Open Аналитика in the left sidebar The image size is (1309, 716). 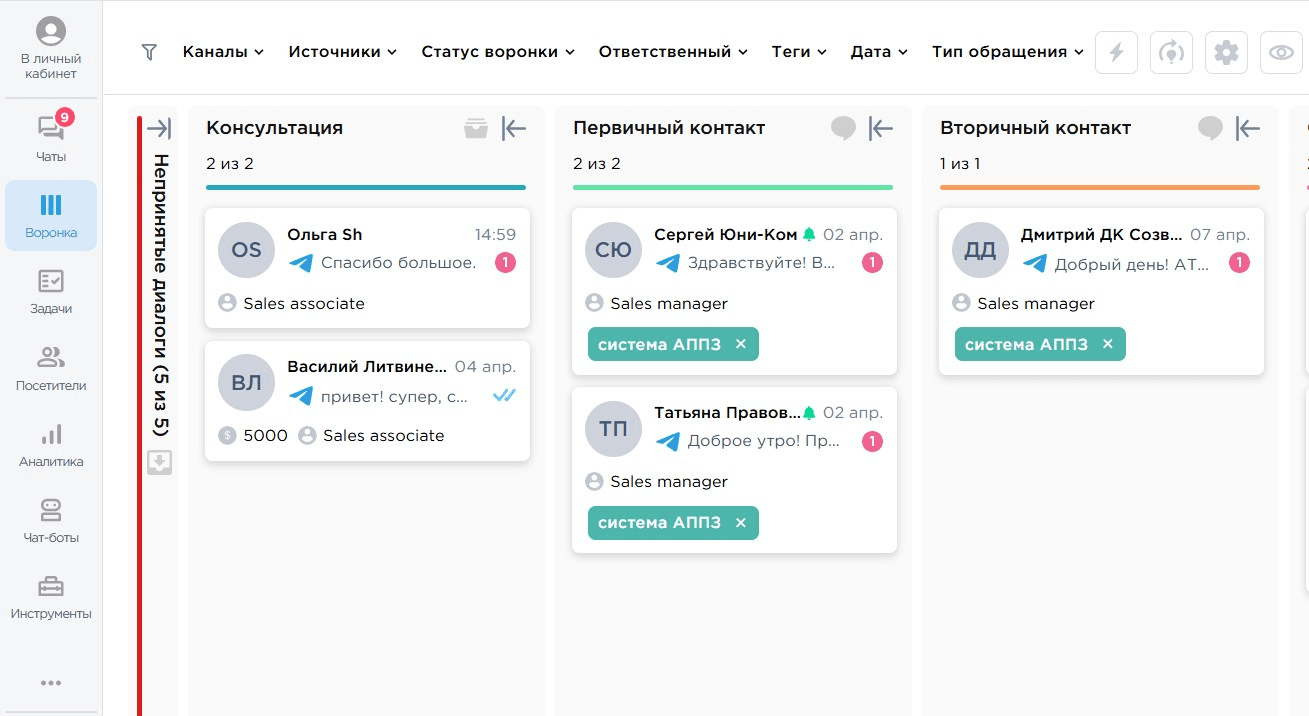pyautogui.click(x=51, y=444)
